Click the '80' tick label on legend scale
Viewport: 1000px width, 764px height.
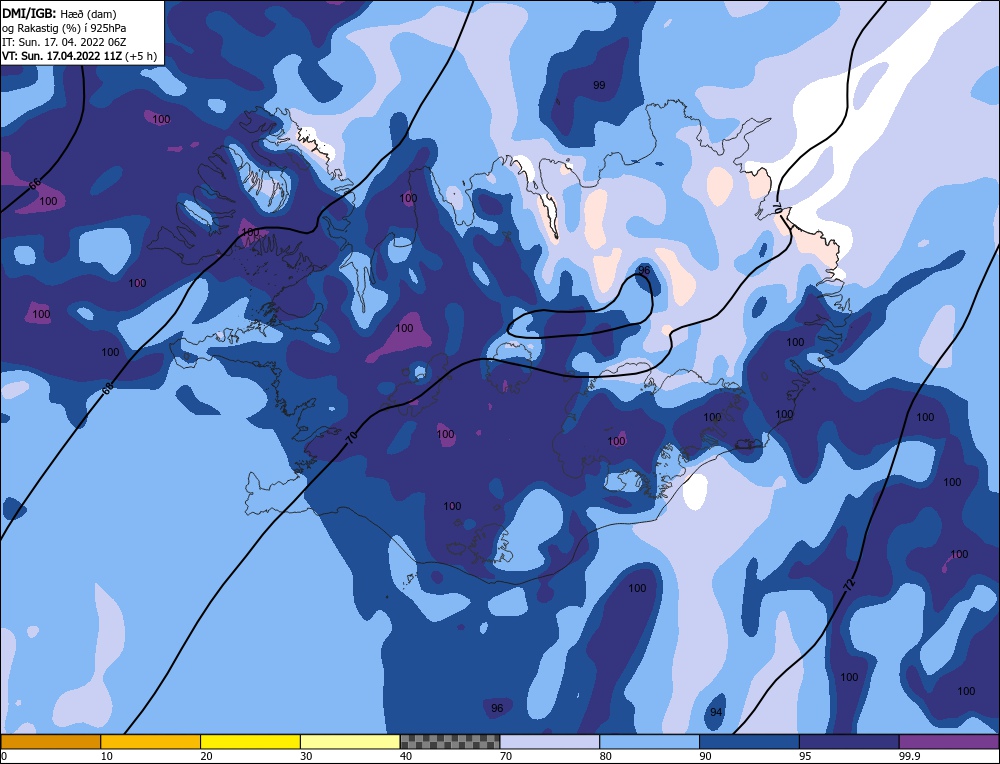pyautogui.click(x=605, y=756)
